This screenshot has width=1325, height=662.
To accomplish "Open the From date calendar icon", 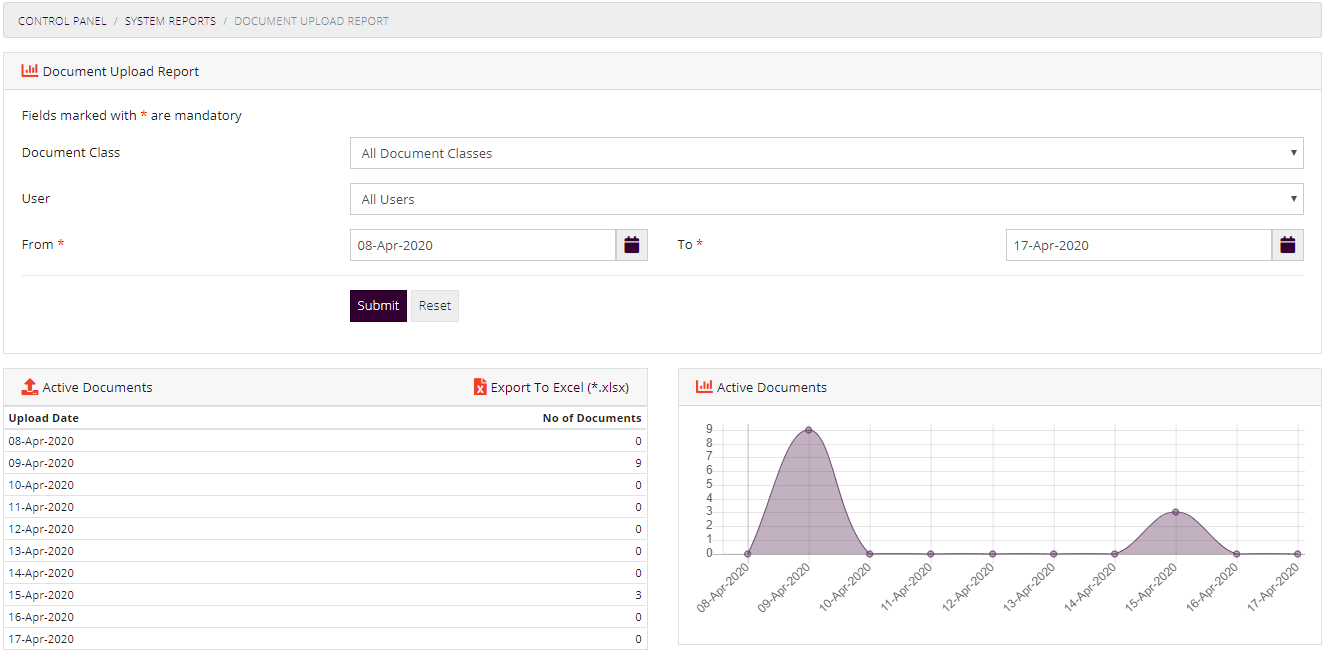I will [631, 244].
